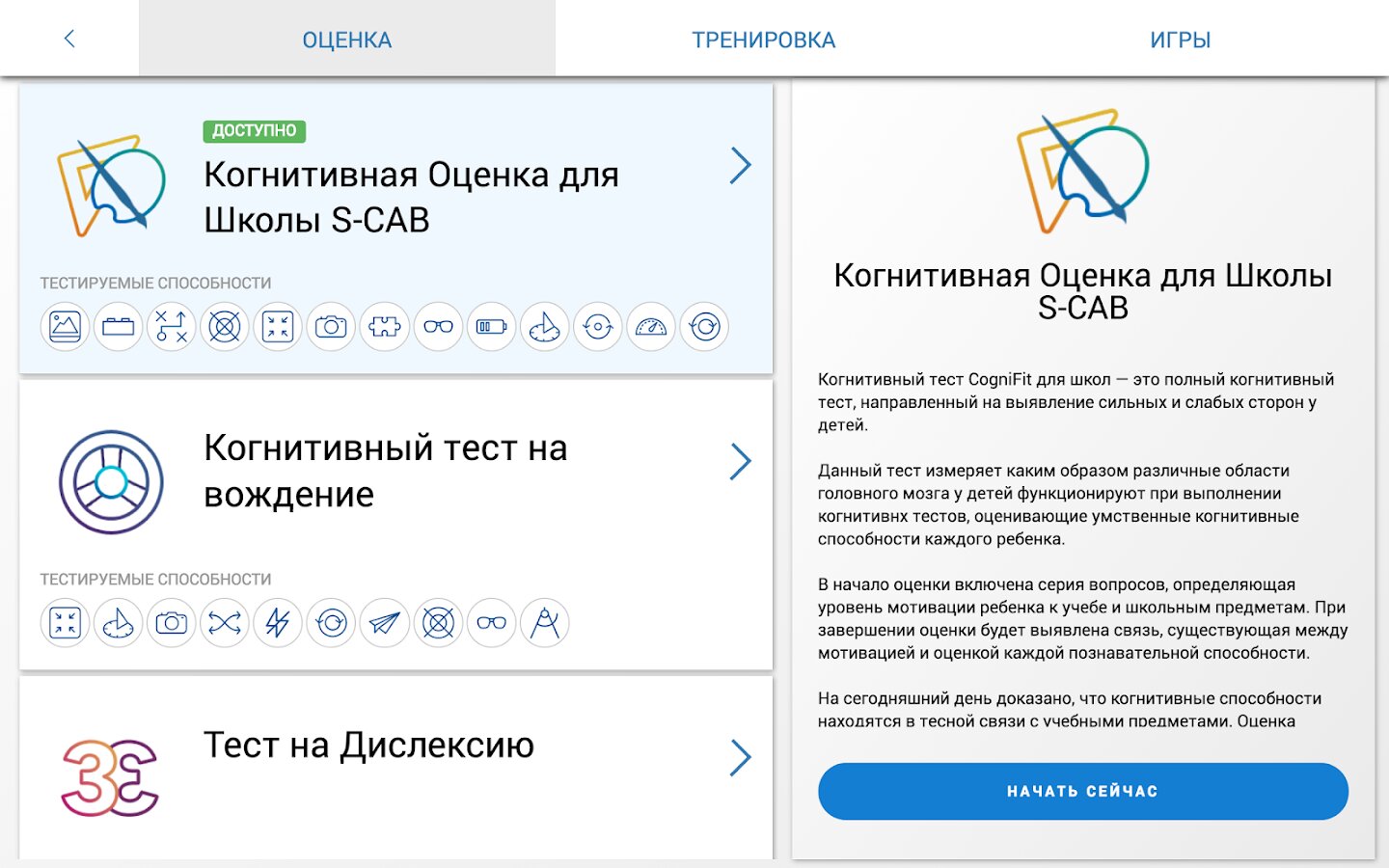Tap the drawing compass icon in driving abilities
1389x868 pixels.
click(544, 623)
